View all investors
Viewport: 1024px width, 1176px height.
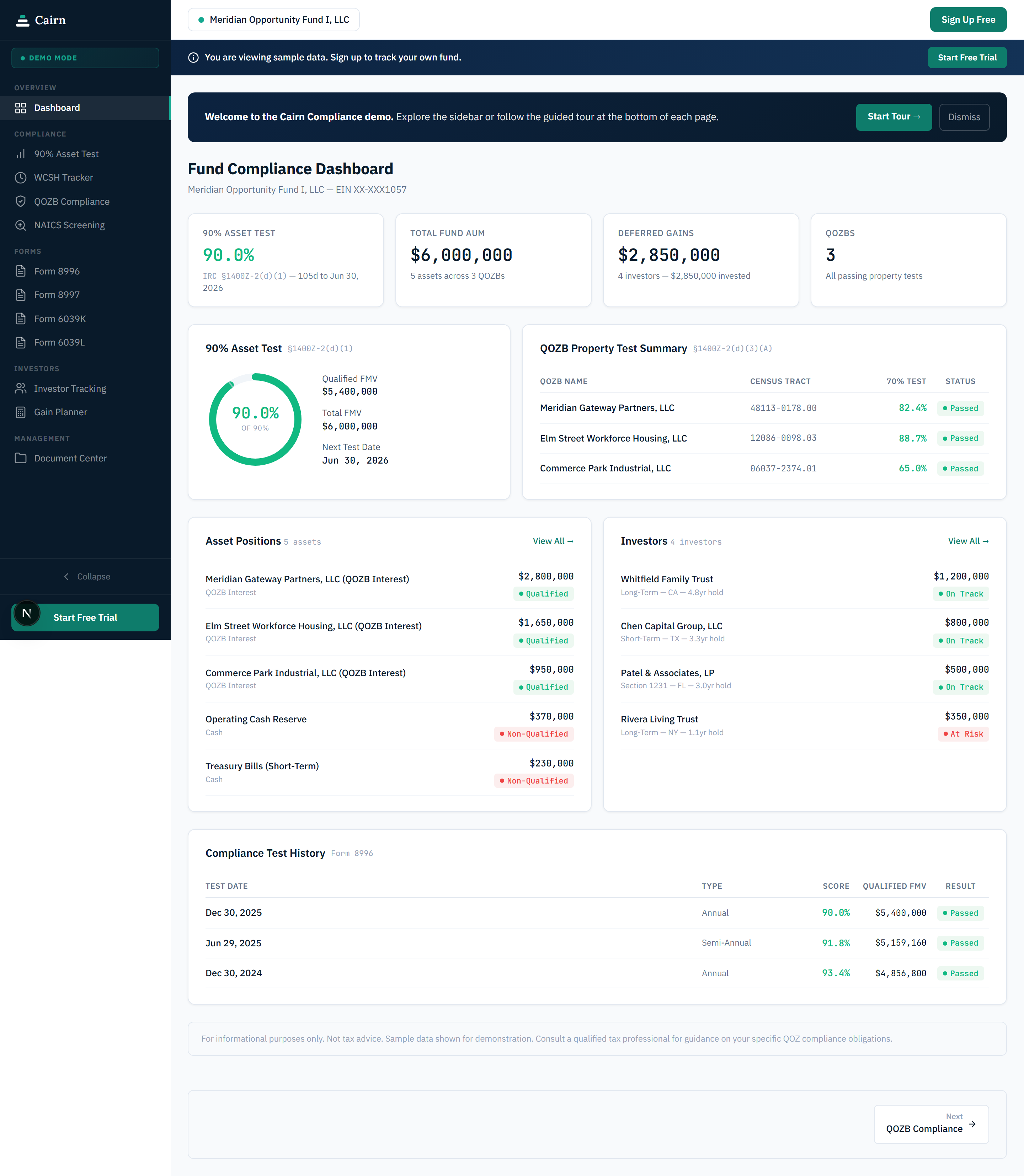click(x=968, y=541)
